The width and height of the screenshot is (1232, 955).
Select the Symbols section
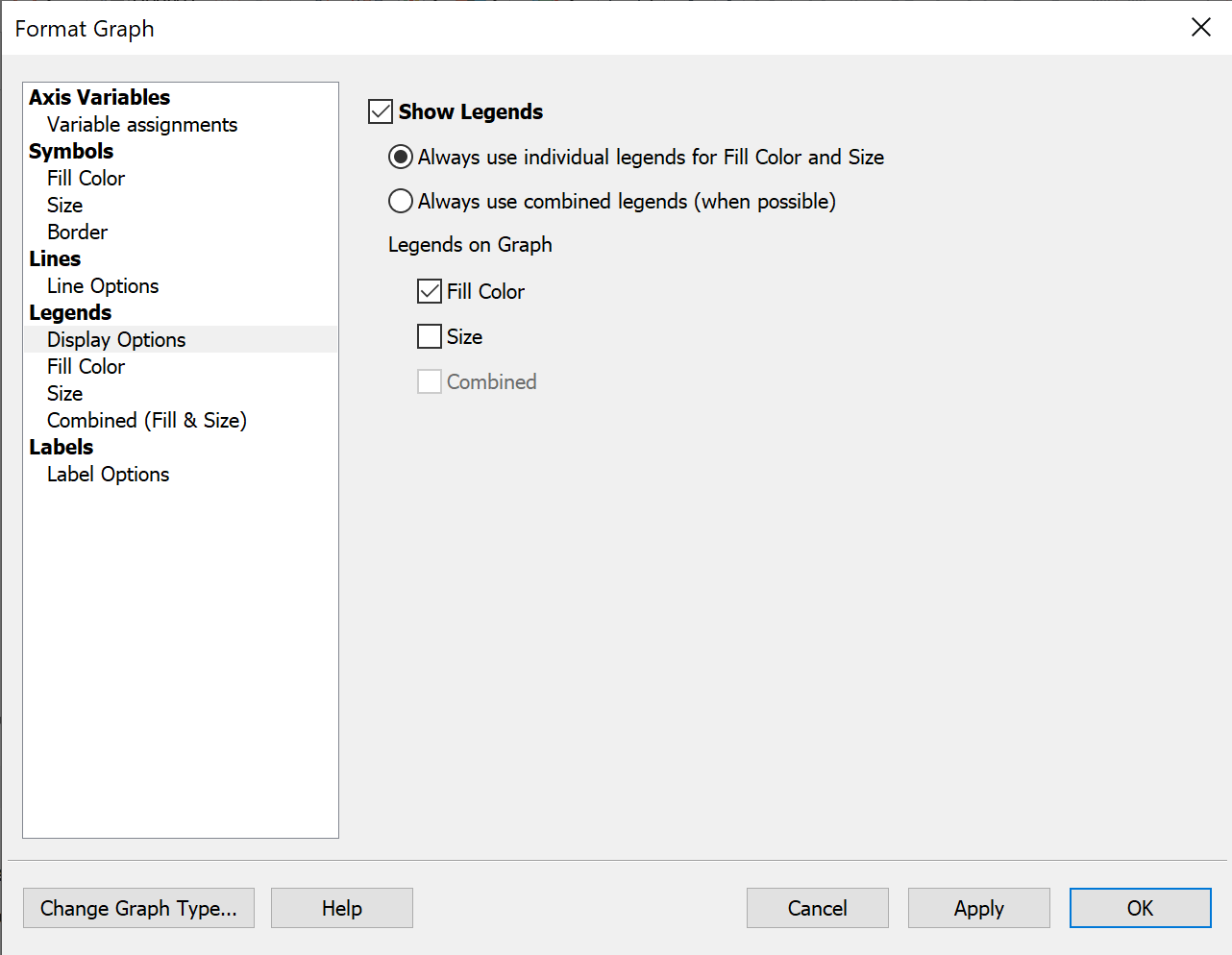coord(71,151)
